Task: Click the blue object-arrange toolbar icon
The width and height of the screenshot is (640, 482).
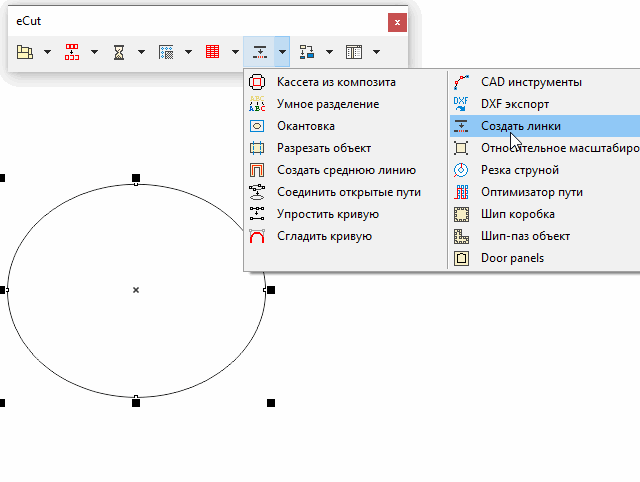Action: 307,52
